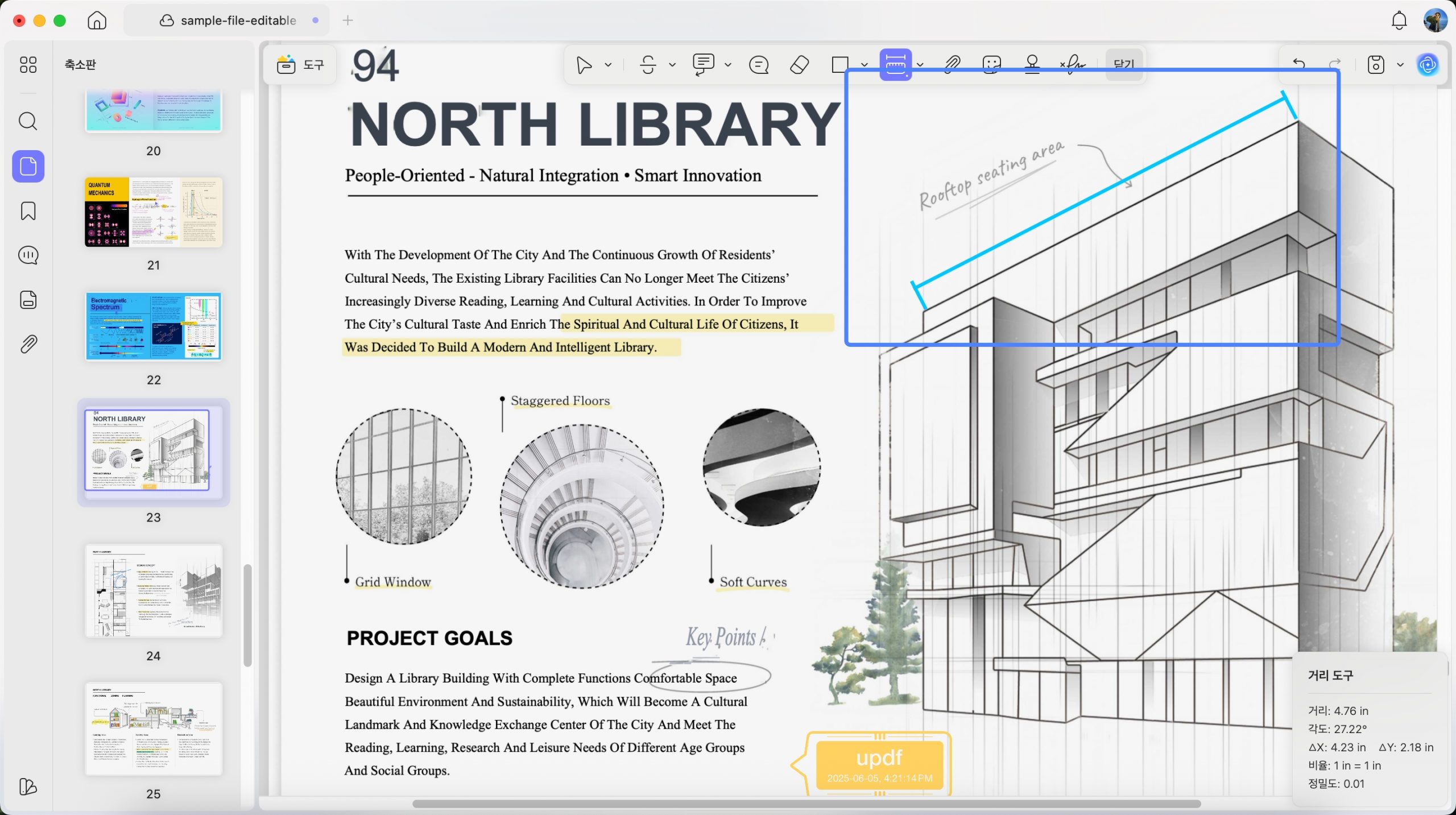Select the attach file paperclip tool
Screen dimensions: 1456x815
[x=952, y=65]
